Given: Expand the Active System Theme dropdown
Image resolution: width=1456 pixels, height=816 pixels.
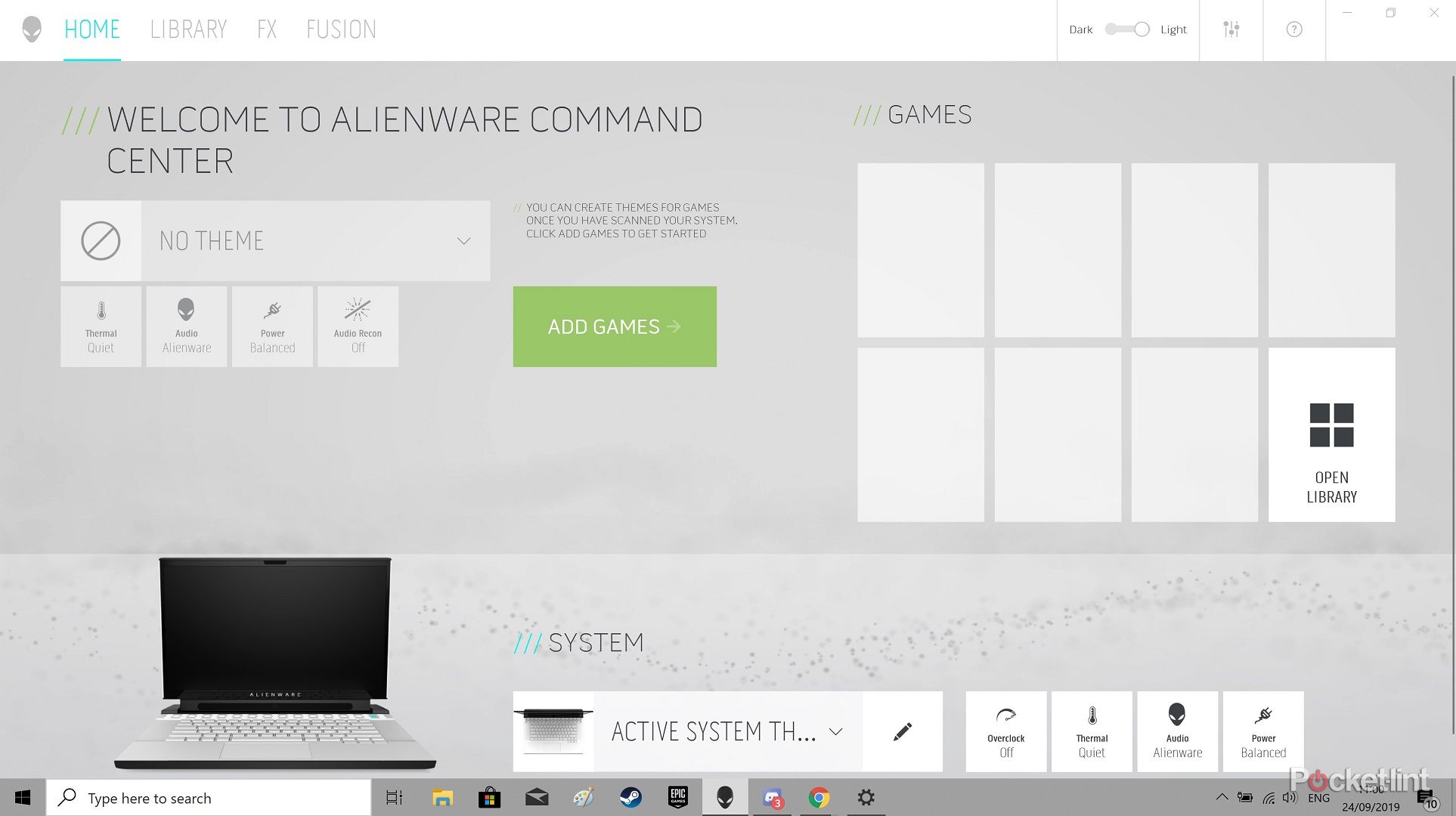Looking at the screenshot, I should coord(835,731).
